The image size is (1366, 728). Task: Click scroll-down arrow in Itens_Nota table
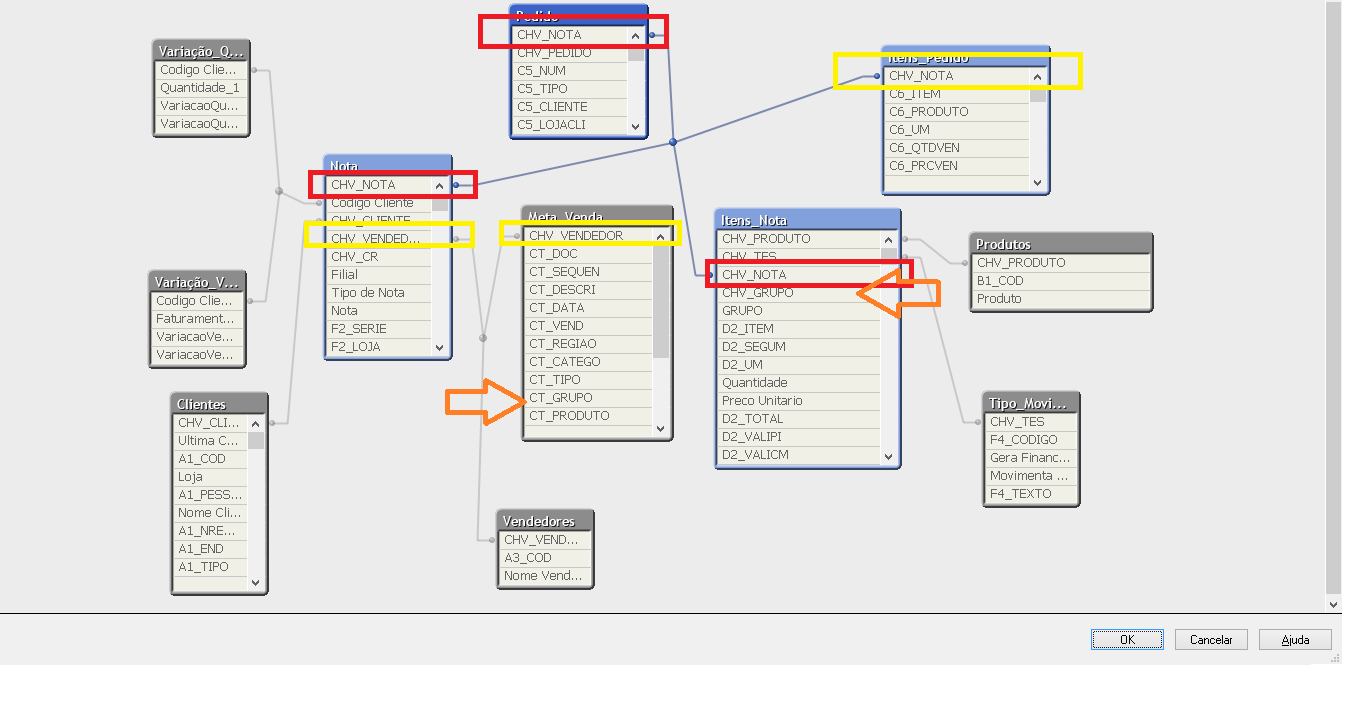point(889,456)
